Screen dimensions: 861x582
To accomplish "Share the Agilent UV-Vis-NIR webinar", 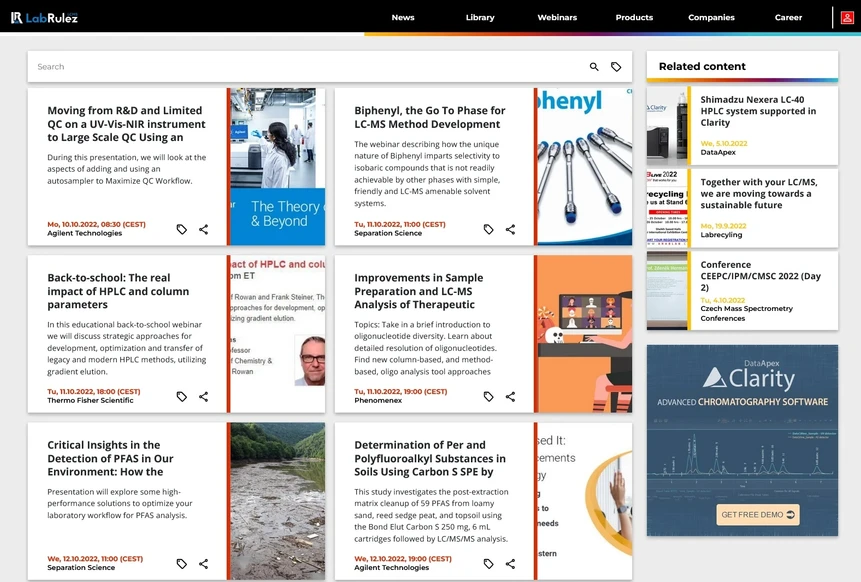I will tap(204, 230).
